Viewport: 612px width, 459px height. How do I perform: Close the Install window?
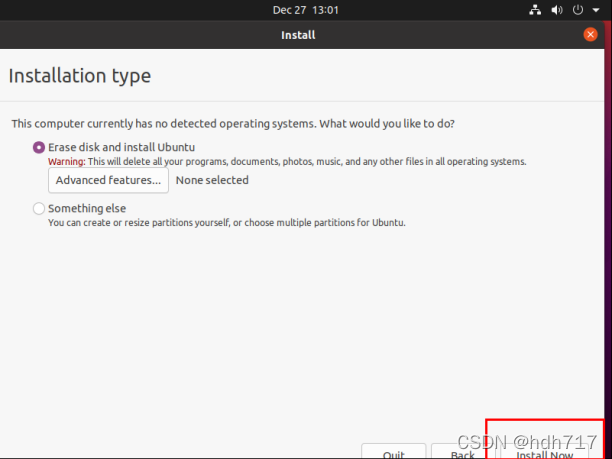coord(590,35)
